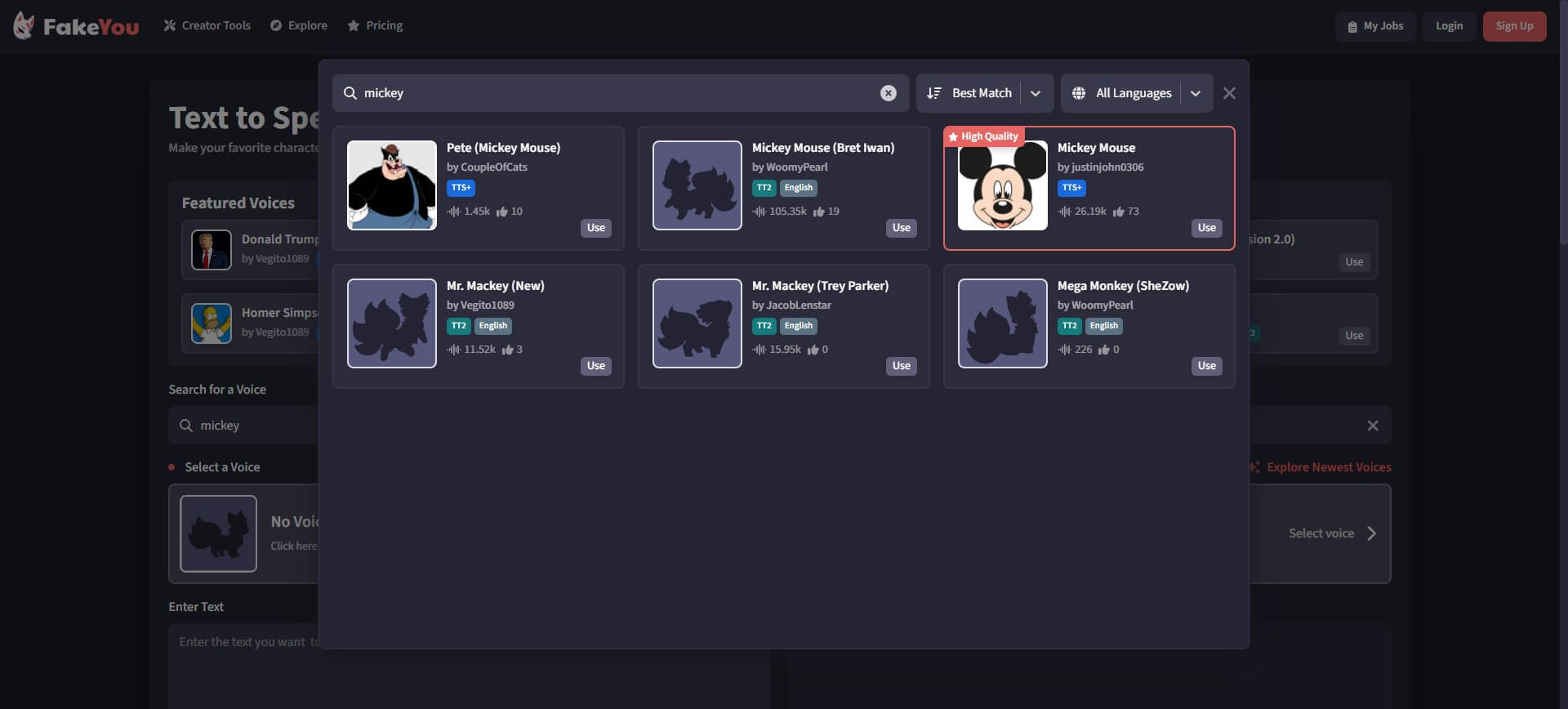Click TT2 tag on Trey Parker voice

click(764, 326)
